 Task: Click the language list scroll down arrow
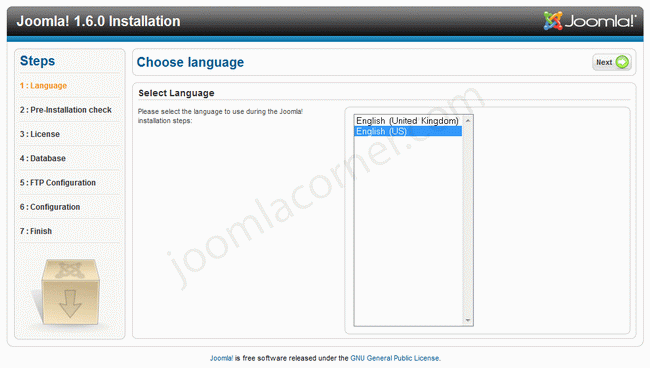point(468,320)
